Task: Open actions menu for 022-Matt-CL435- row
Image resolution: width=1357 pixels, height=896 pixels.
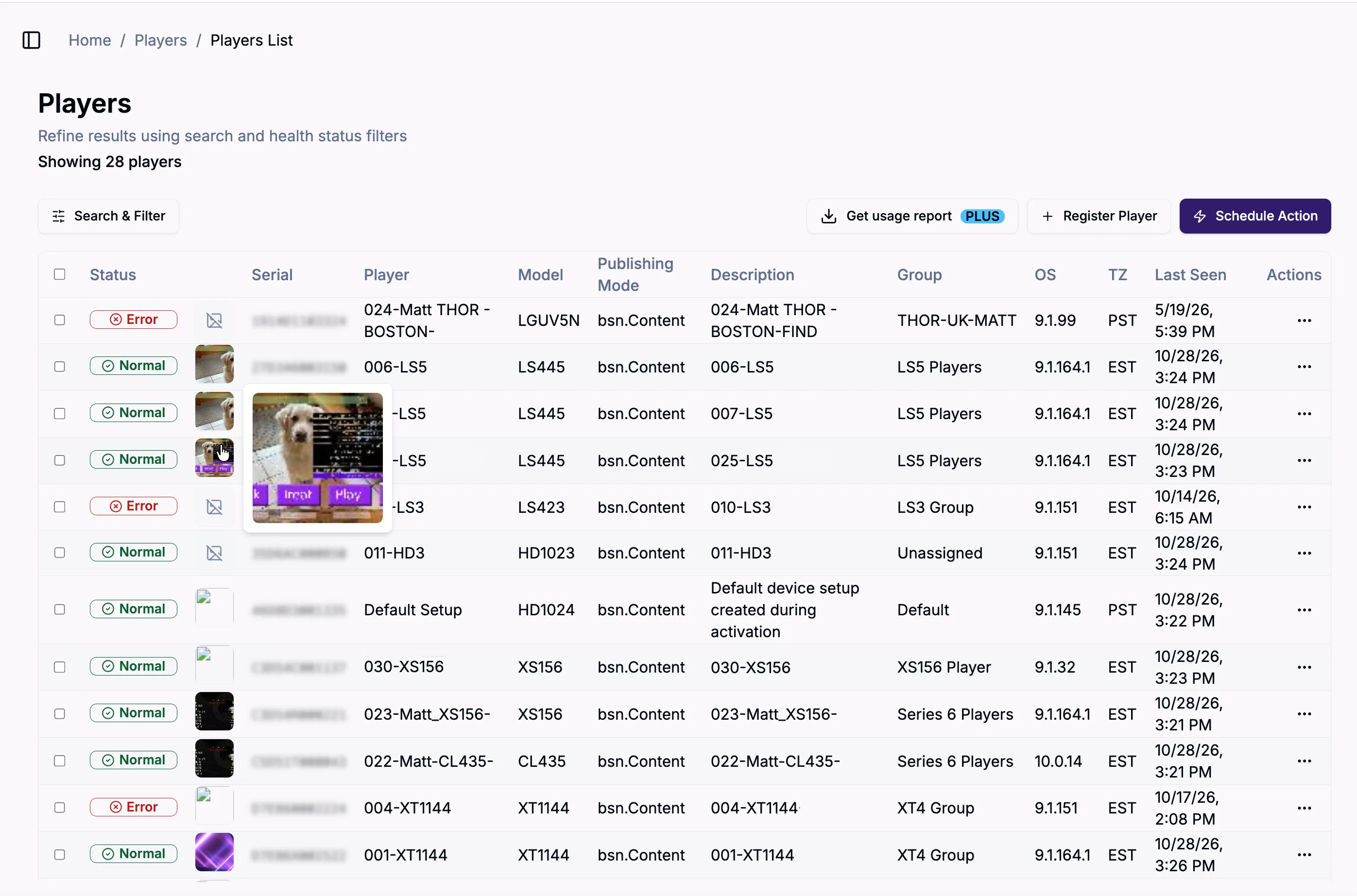Action: [1304, 761]
